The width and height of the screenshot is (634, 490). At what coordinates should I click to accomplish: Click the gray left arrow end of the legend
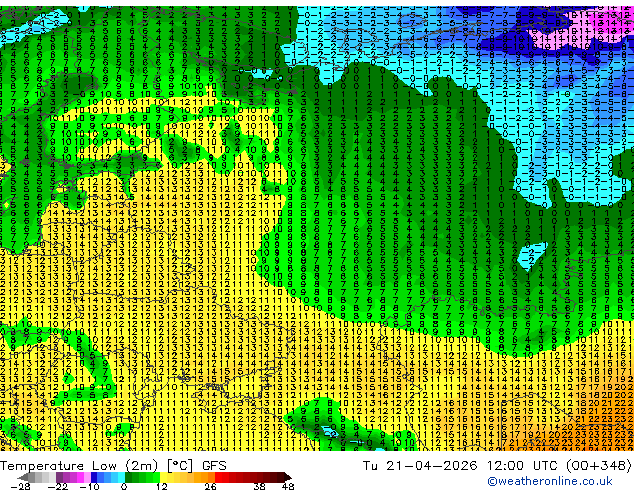click(x=23, y=477)
